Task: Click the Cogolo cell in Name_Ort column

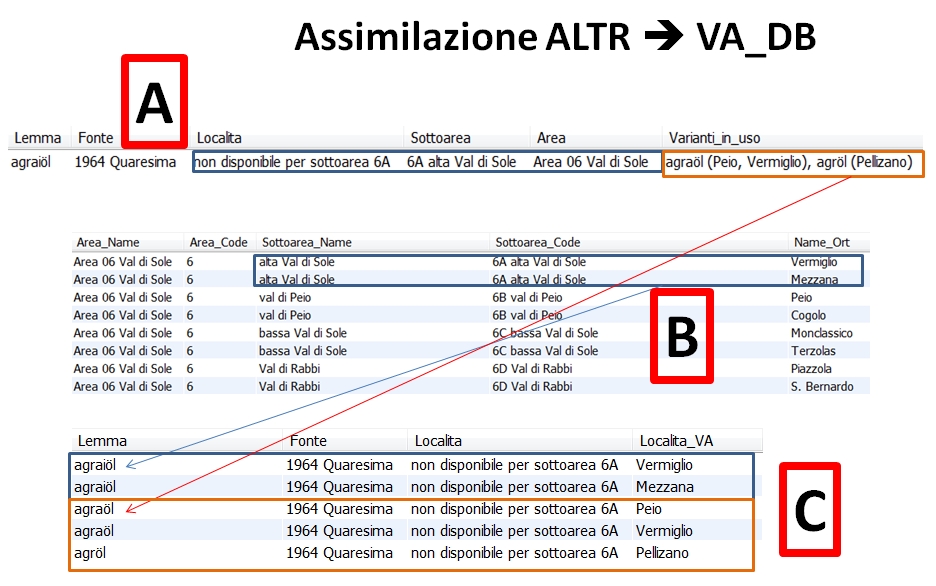Action: pyautogui.click(x=810, y=315)
